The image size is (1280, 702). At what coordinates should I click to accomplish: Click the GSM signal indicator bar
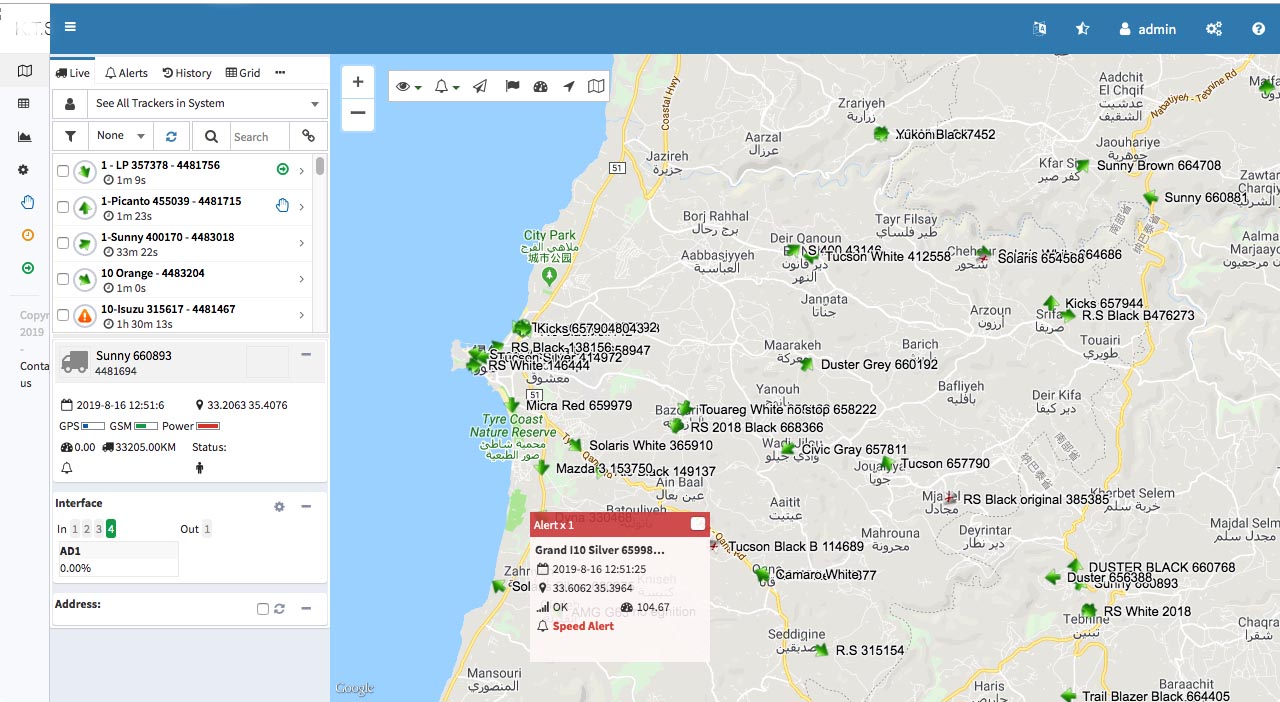pyautogui.click(x=146, y=426)
